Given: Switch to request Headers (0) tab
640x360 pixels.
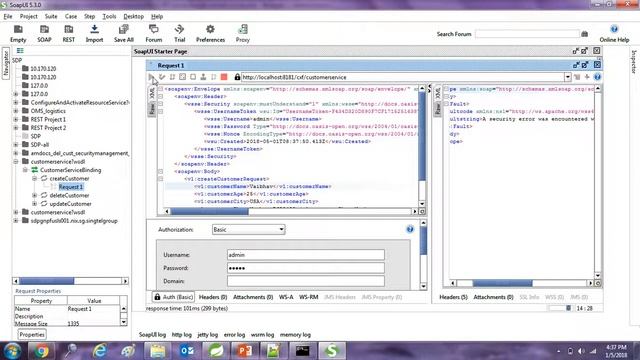Looking at the screenshot, I should click(213, 297).
